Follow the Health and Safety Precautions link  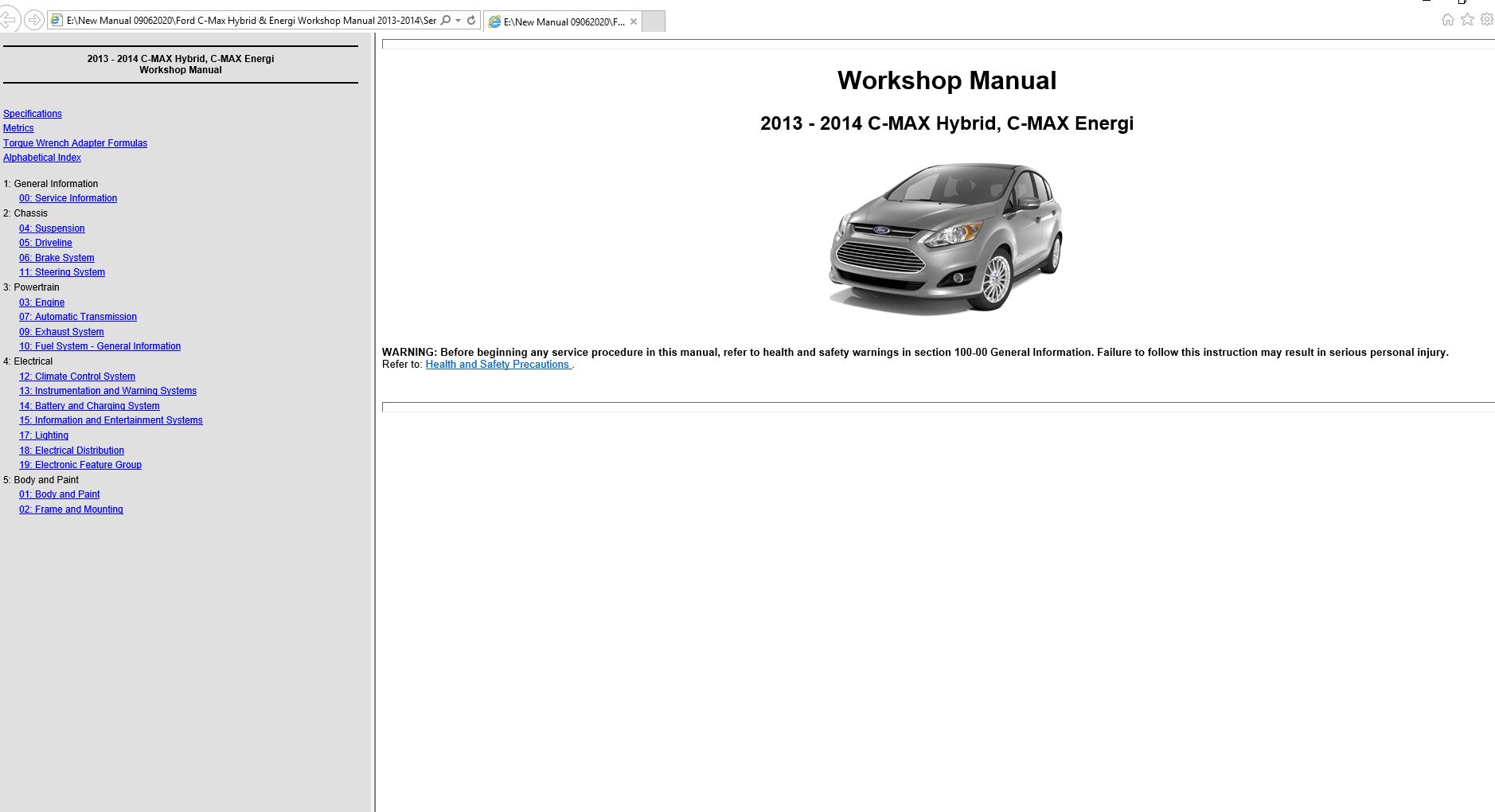498,365
